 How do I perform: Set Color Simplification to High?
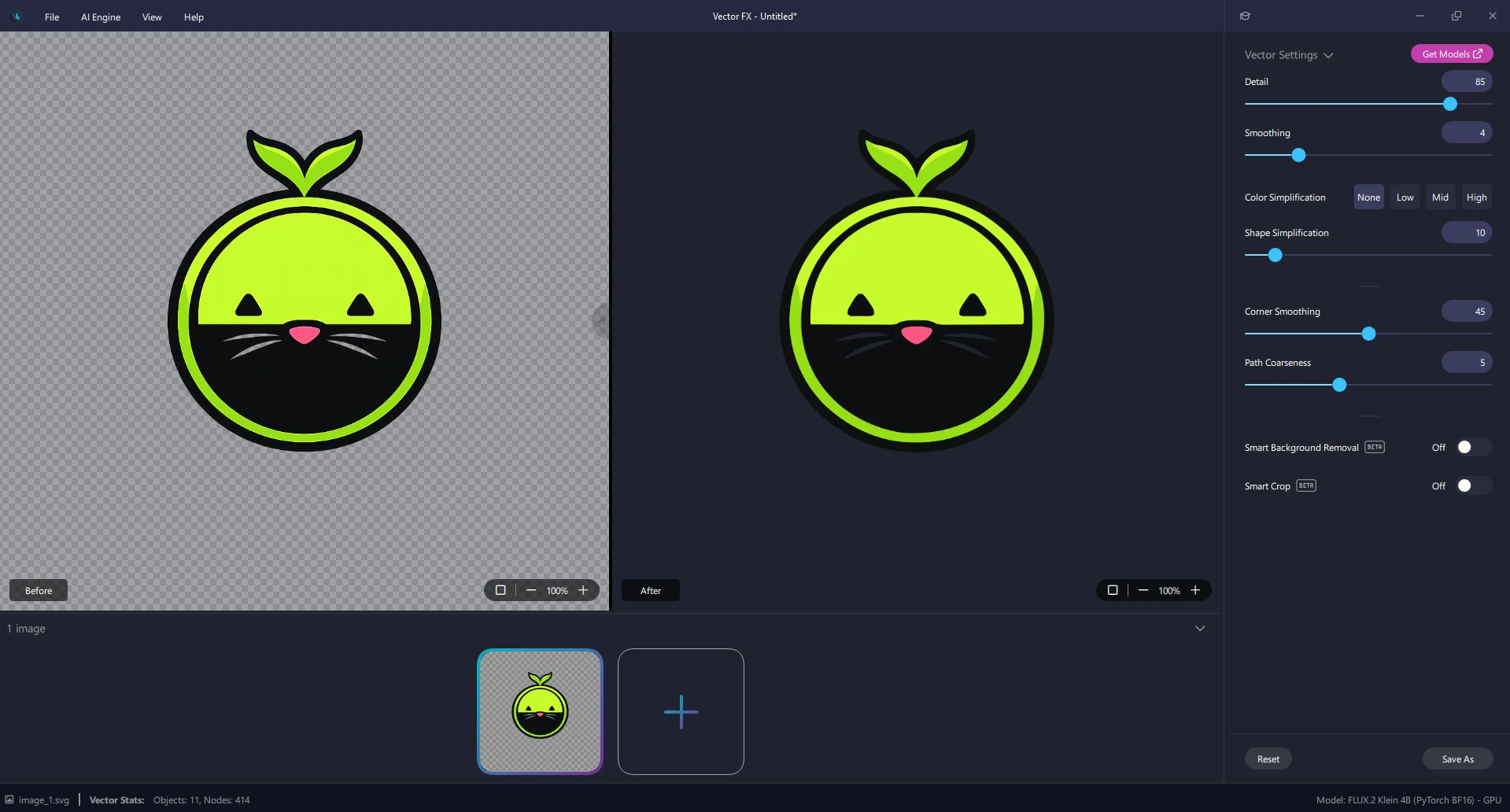1476,197
